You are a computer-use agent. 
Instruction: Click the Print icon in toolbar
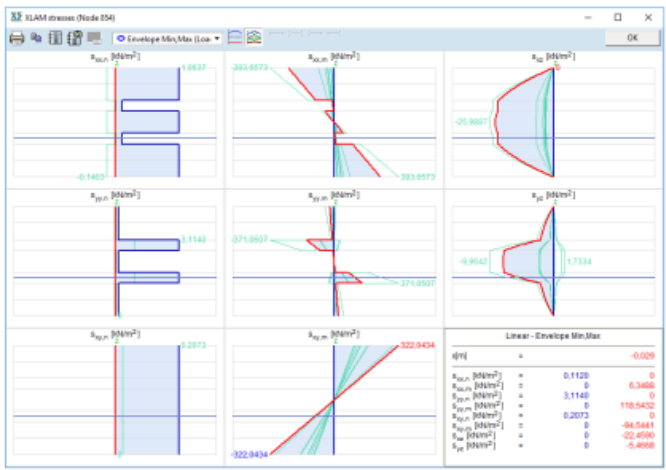[17, 38]
